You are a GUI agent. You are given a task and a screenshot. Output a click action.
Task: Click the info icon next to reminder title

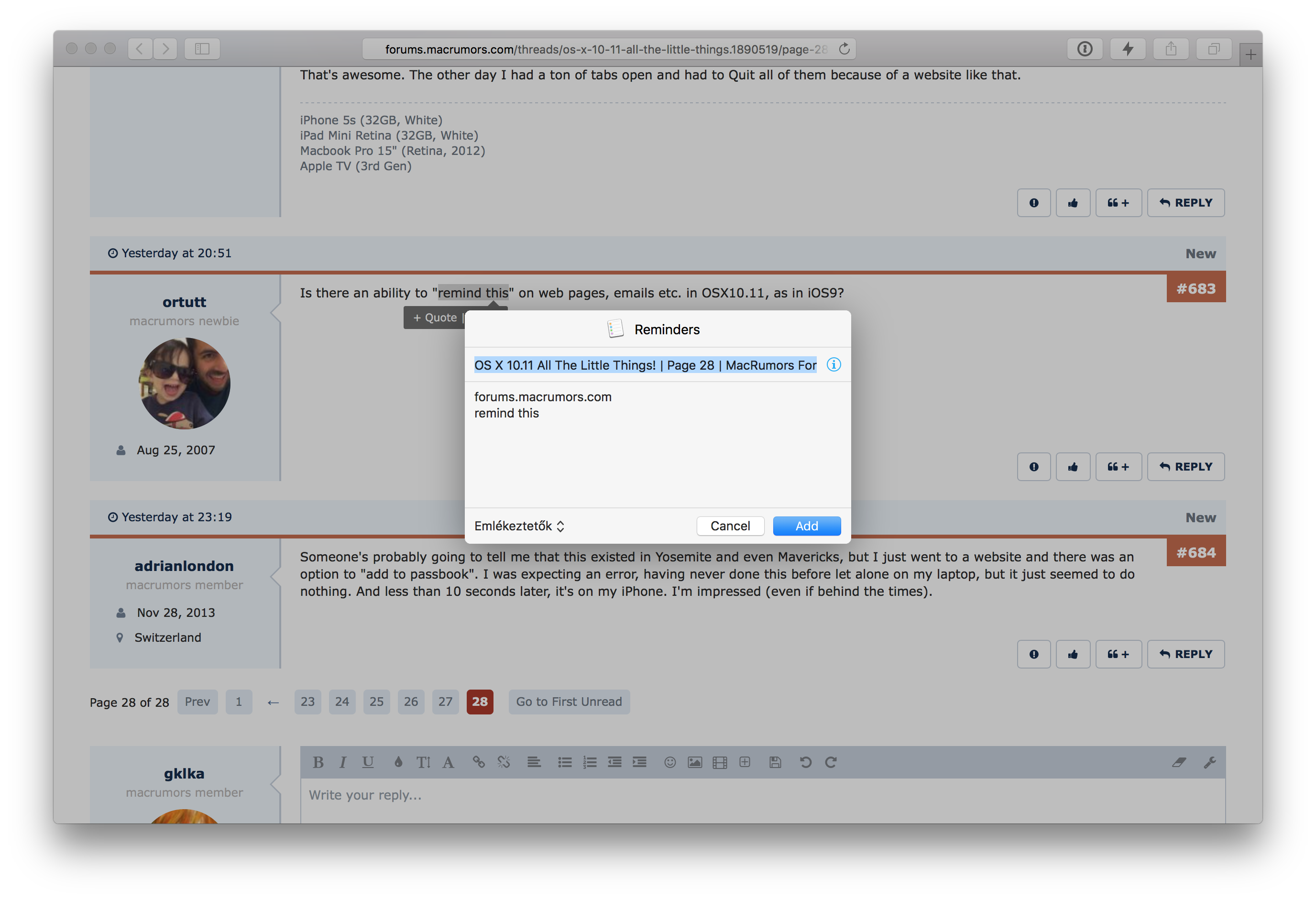pyautogui.click(x=834, y=365)
